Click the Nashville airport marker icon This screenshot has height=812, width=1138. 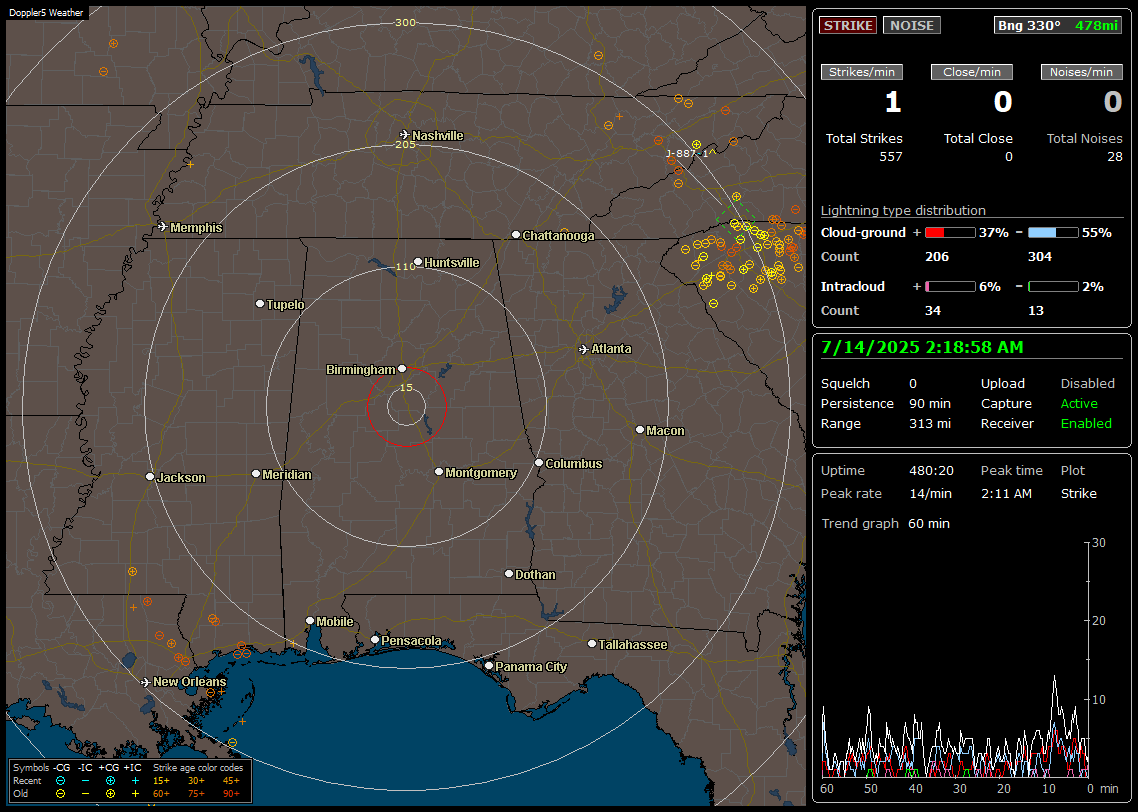click(x=404, y=135)
